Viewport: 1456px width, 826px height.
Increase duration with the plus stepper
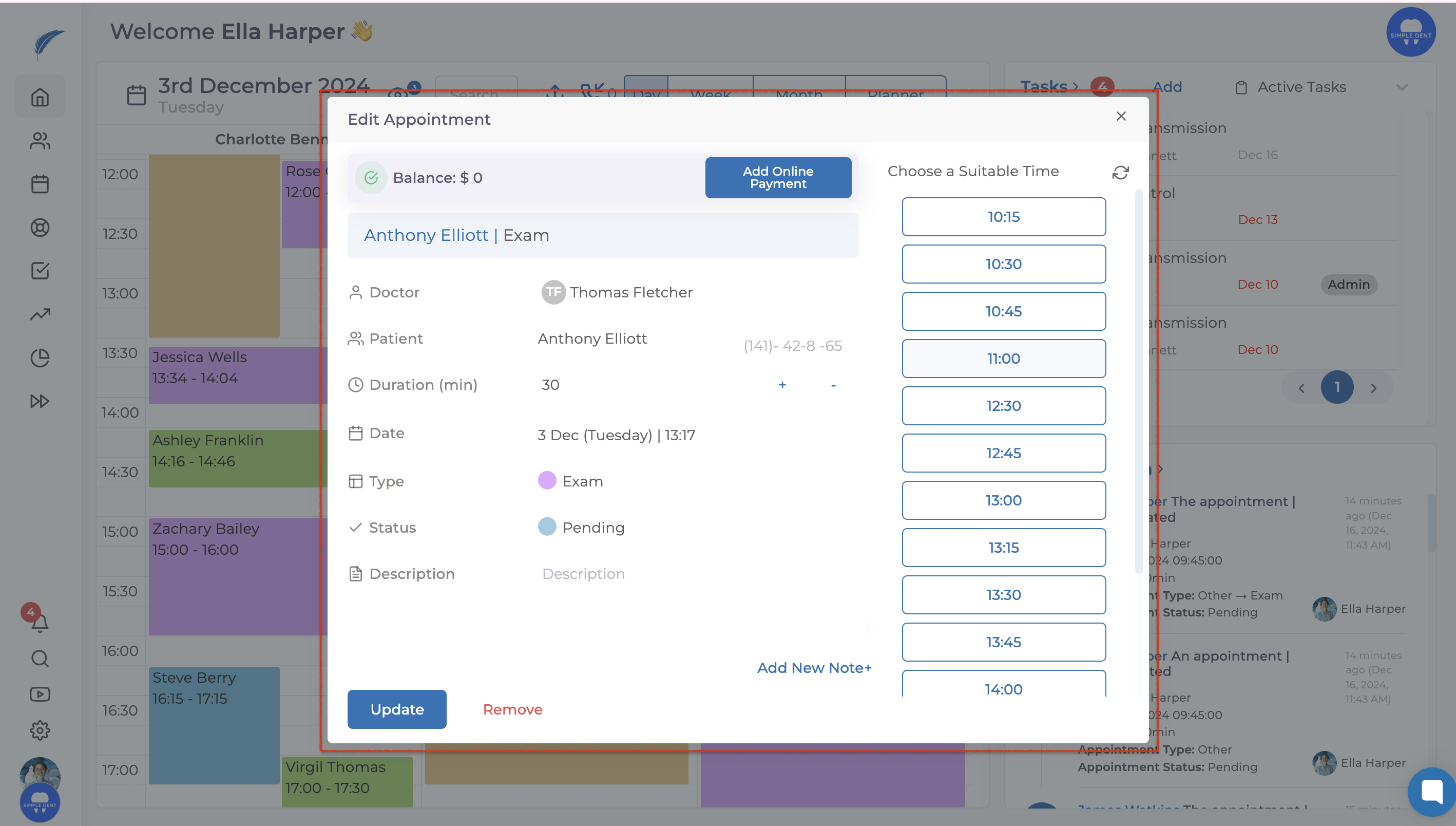[782, 385]
